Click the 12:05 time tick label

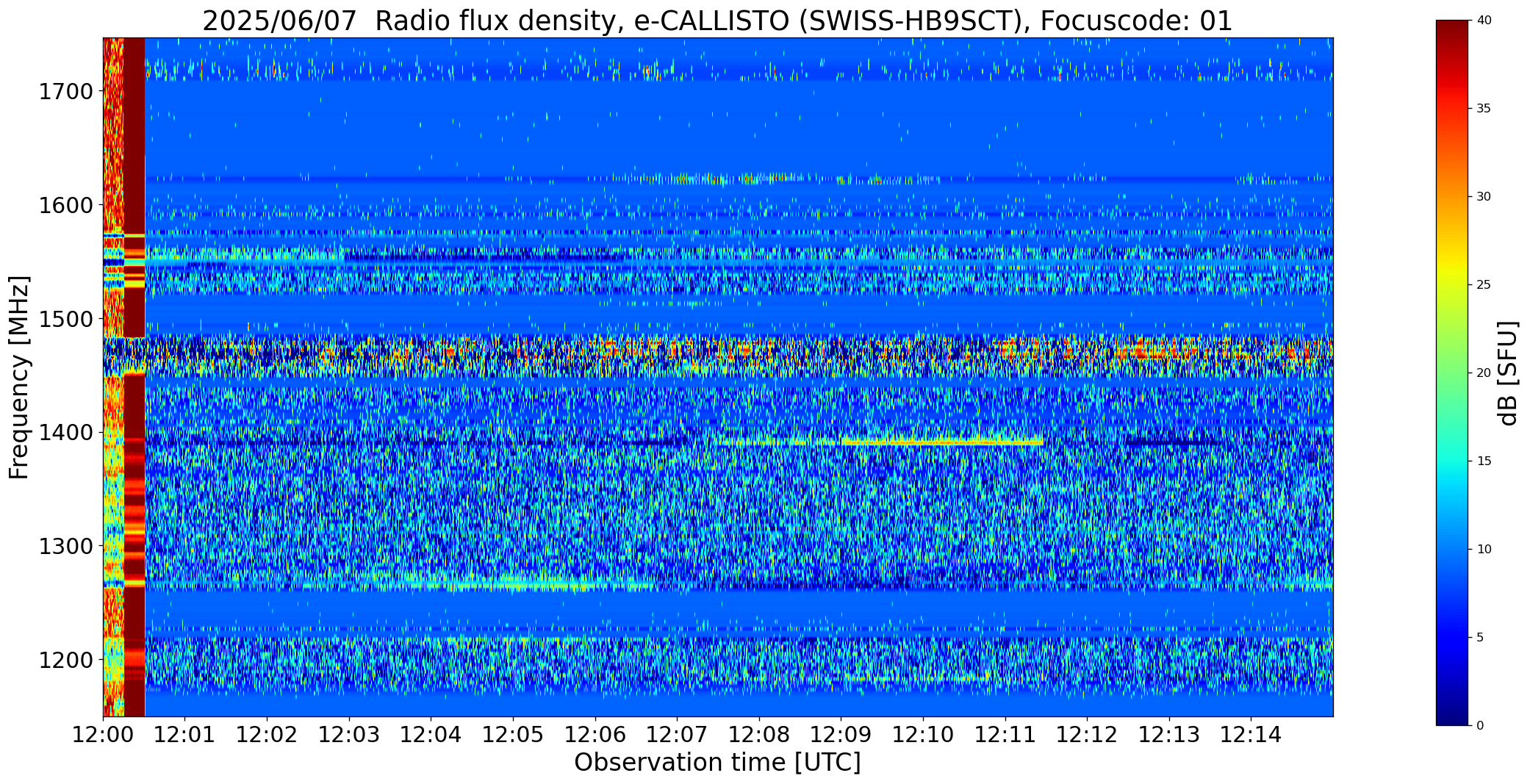513,735
